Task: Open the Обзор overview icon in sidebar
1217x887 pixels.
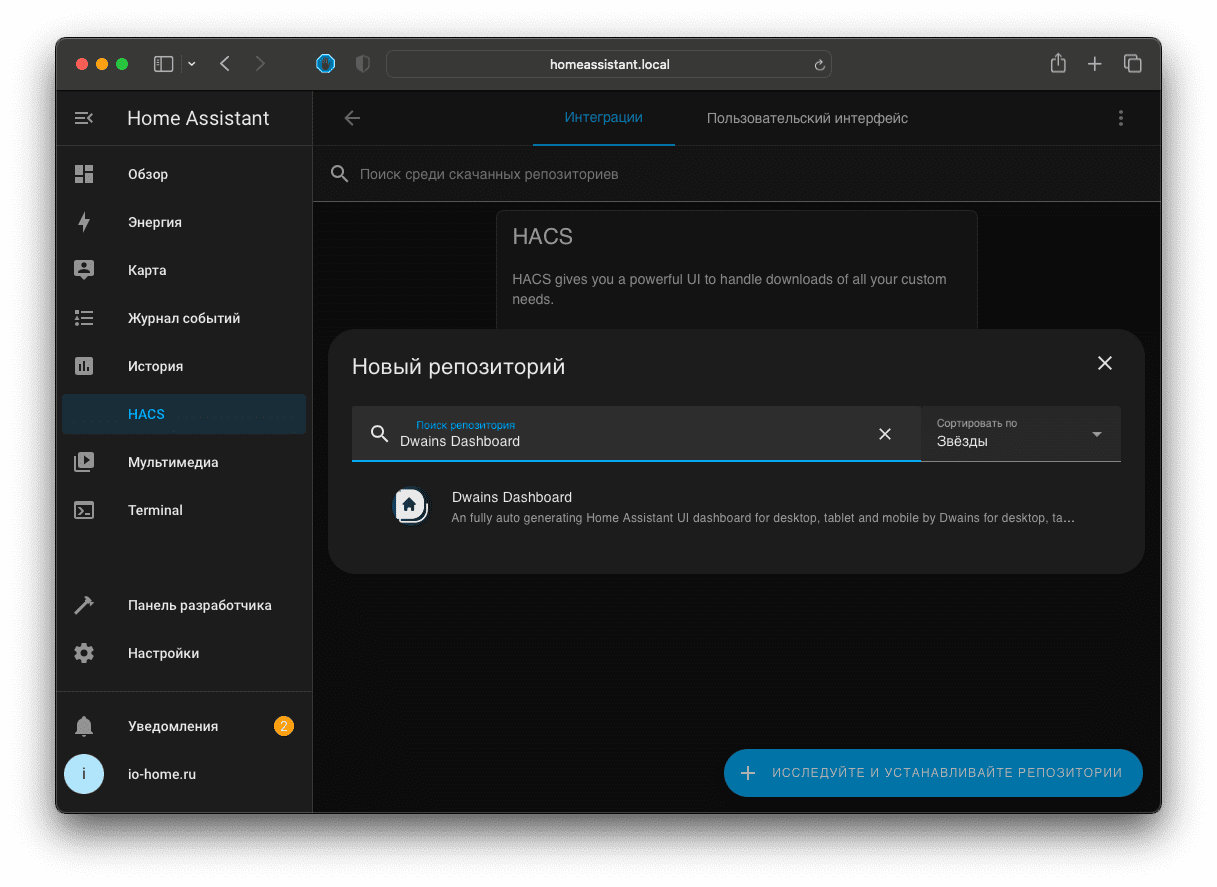Action: pyautogui.click(x=84, y=174)
